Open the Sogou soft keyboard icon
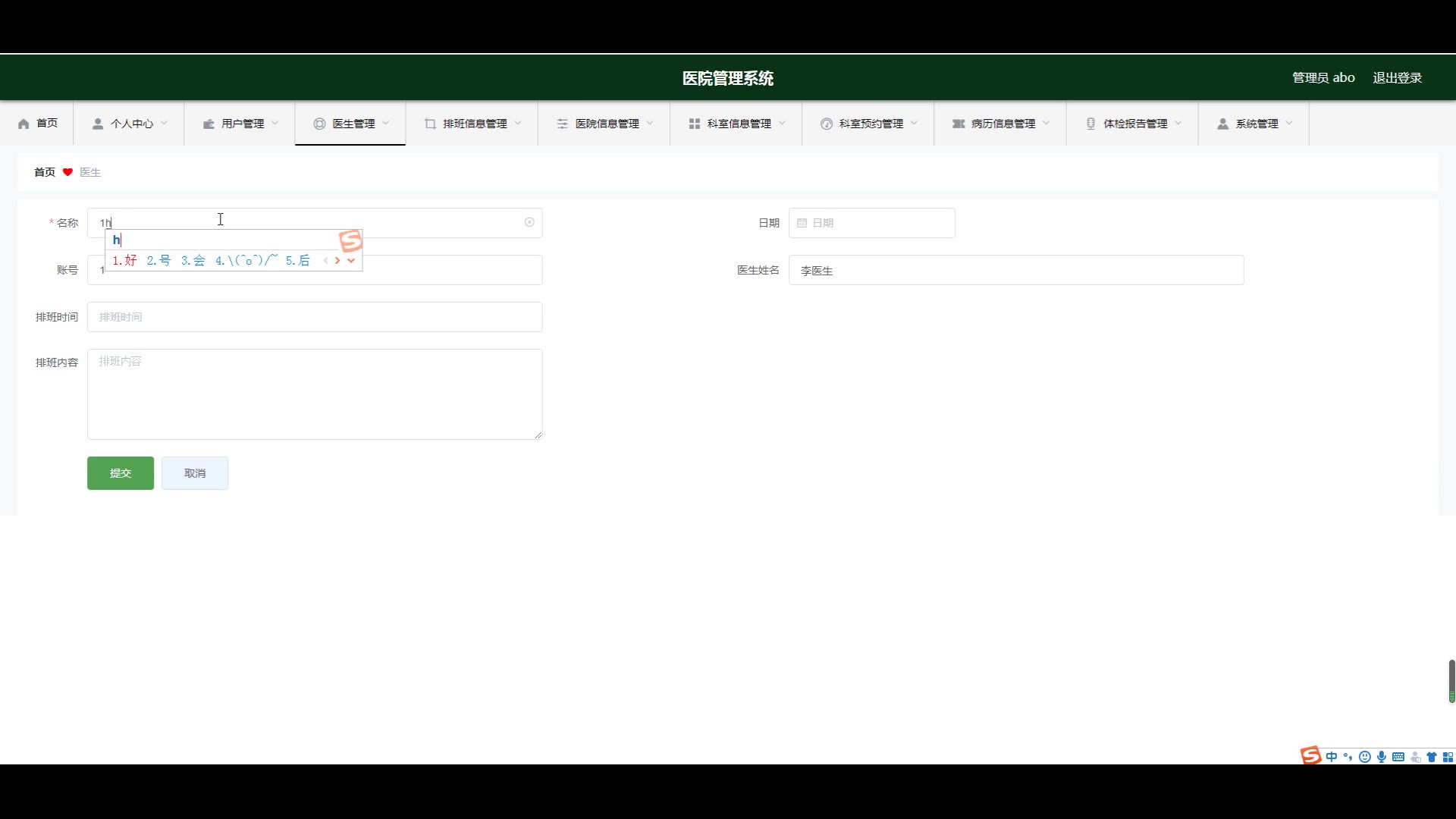This screenshot has height=819, width=1456. 1398,757
